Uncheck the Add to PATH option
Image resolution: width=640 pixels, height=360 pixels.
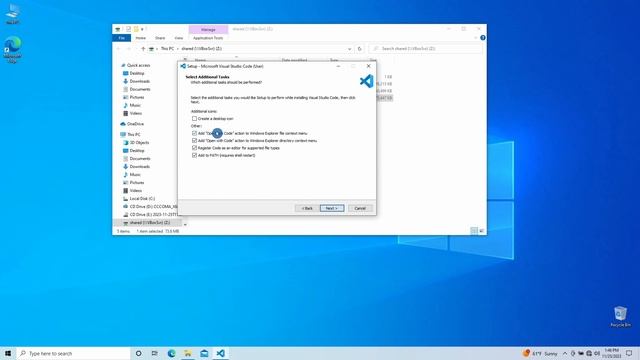click(x=194, y=155)
